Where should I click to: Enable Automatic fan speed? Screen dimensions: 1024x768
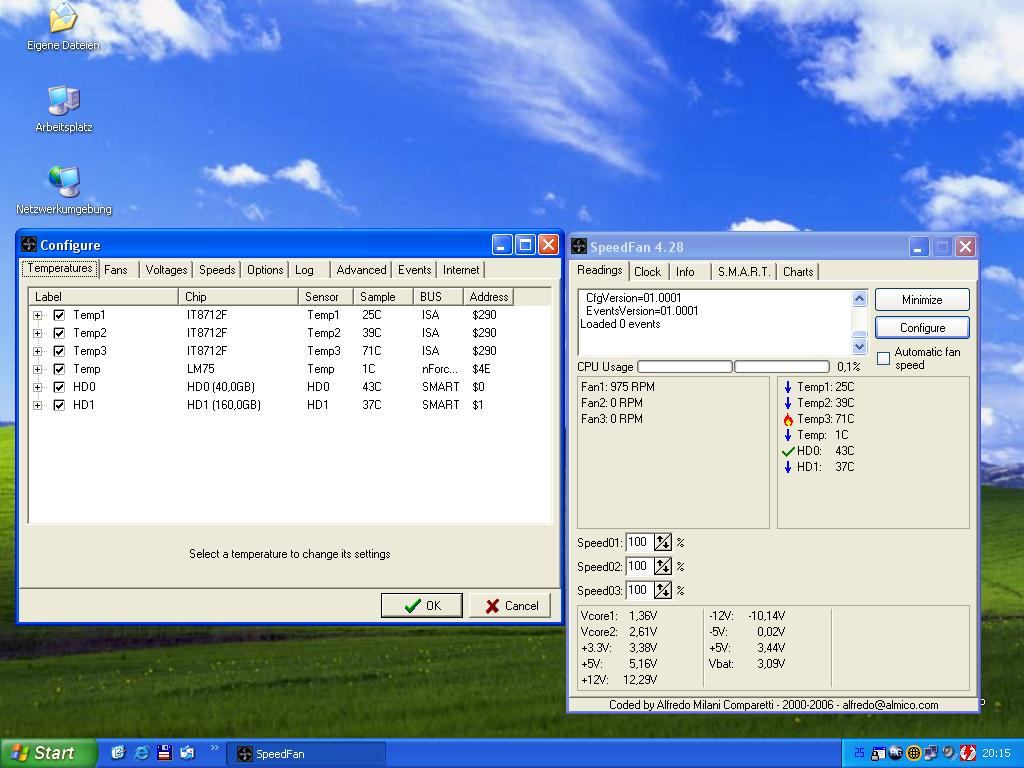[x=884, y=359]
